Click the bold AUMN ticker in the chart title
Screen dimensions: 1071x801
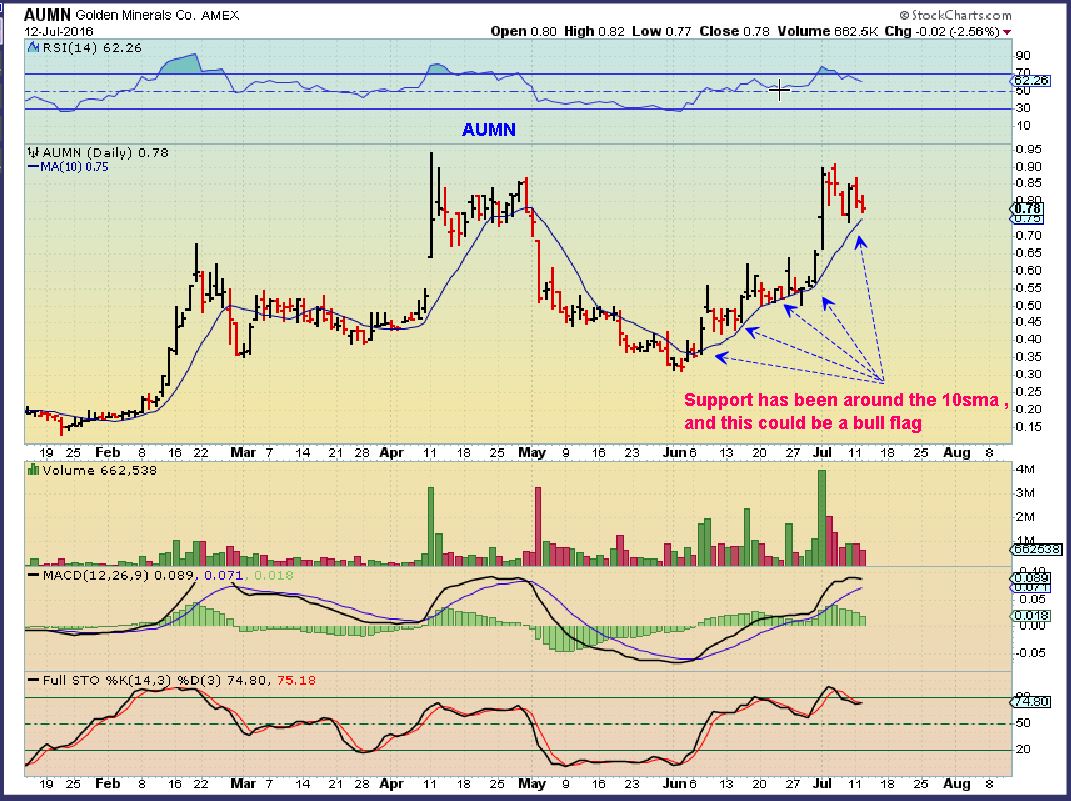click(48, 14)
